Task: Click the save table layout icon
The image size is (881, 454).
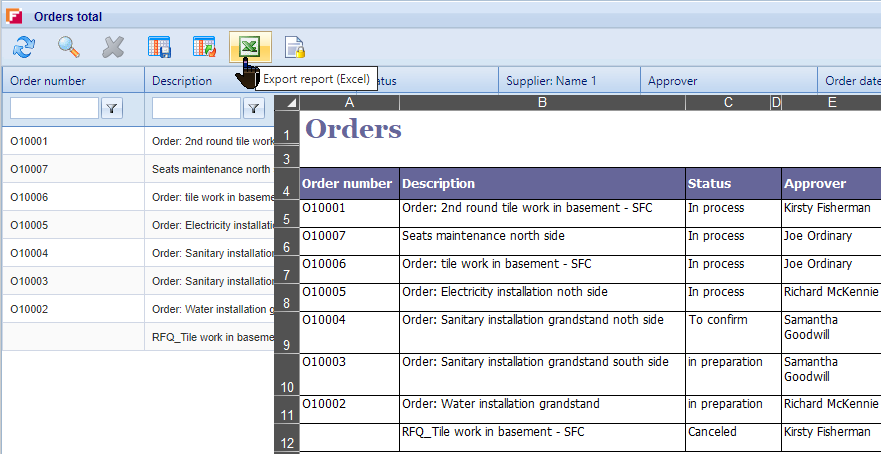Action: [159, 47]
